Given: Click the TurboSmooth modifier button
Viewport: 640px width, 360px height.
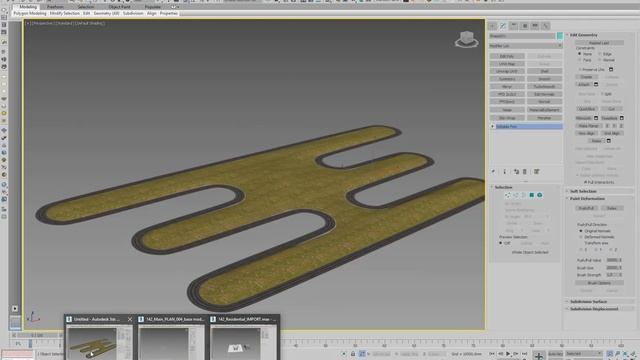Looking at the screenshot, I should (544, 87).
